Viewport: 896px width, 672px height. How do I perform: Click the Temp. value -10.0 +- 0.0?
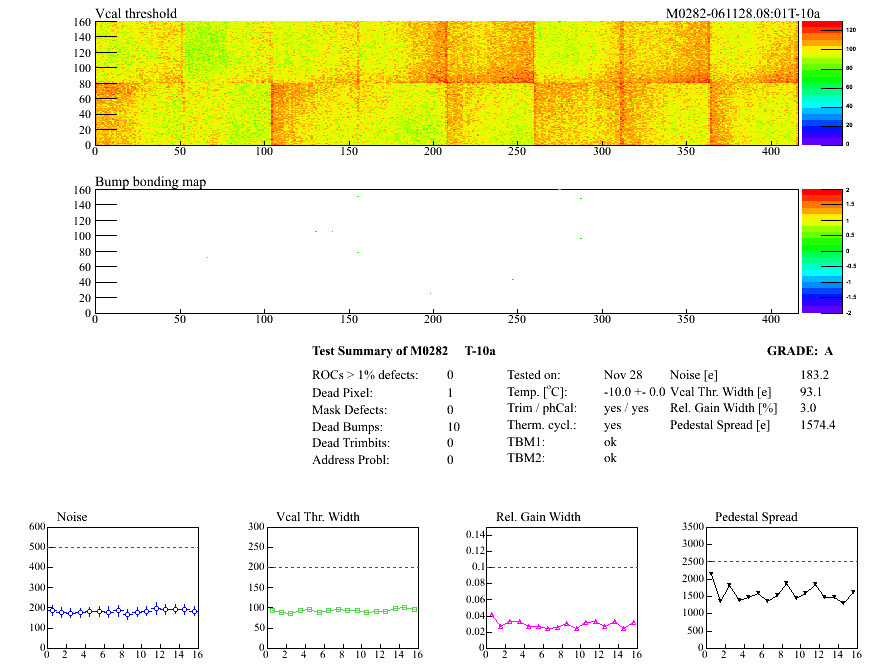pyautogui.click(x=634, y=392)
